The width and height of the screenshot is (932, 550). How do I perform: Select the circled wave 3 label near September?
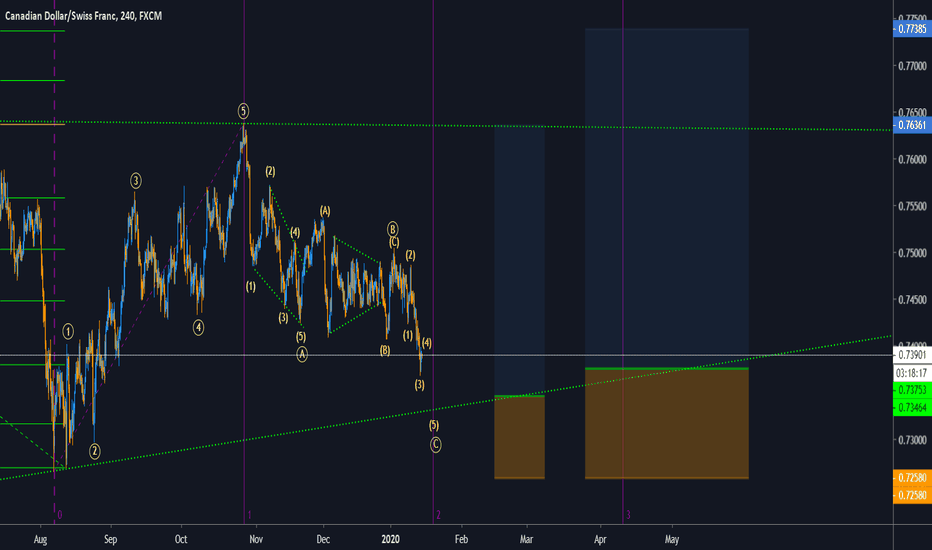pyautogui.click(x=135, y=181)
